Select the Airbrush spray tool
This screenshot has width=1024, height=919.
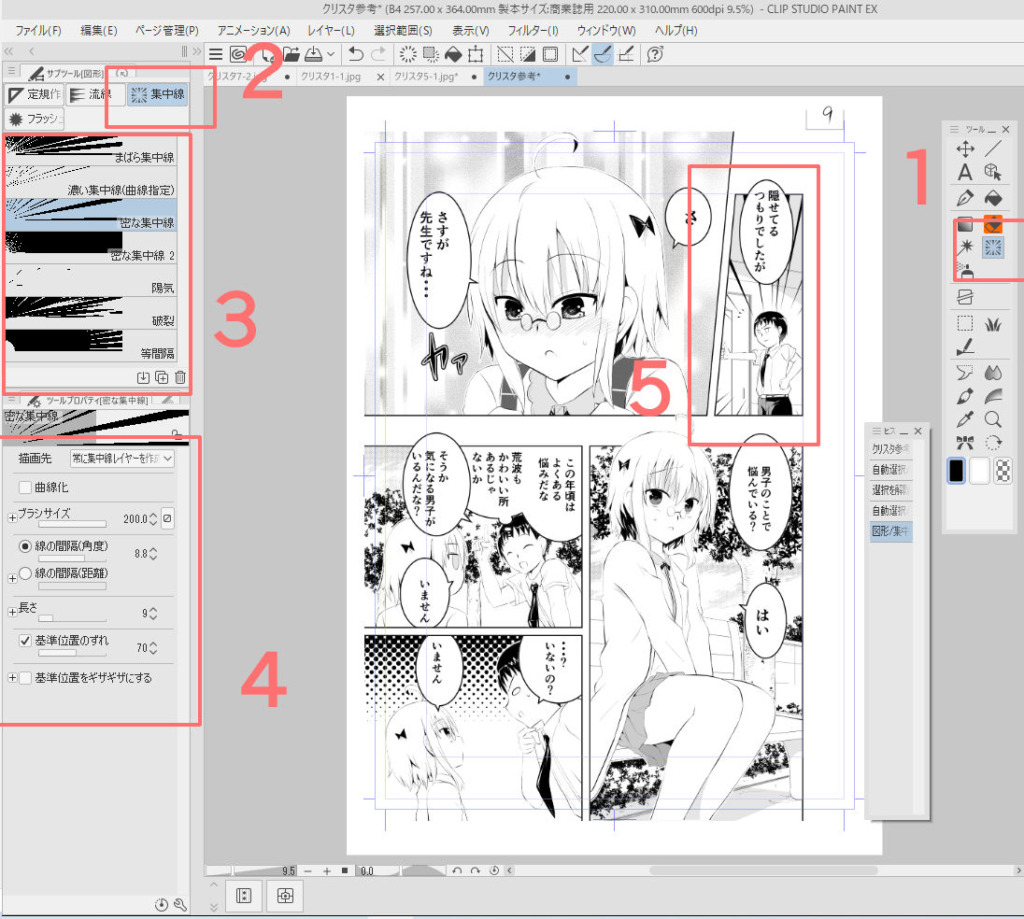pyautogui.click(x=965, y=270)
